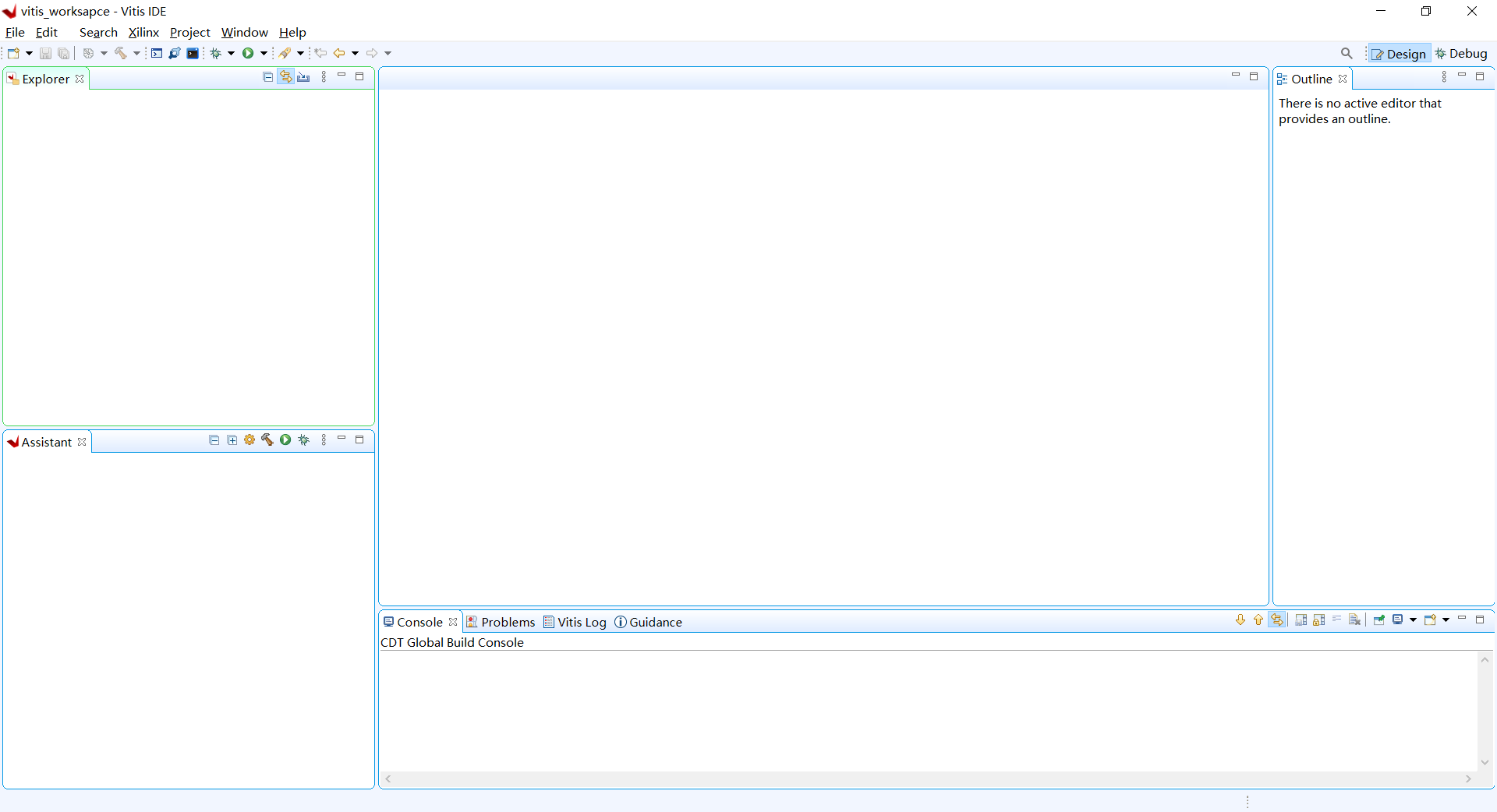Open the File menu
1497x812 pixels.
15,32
